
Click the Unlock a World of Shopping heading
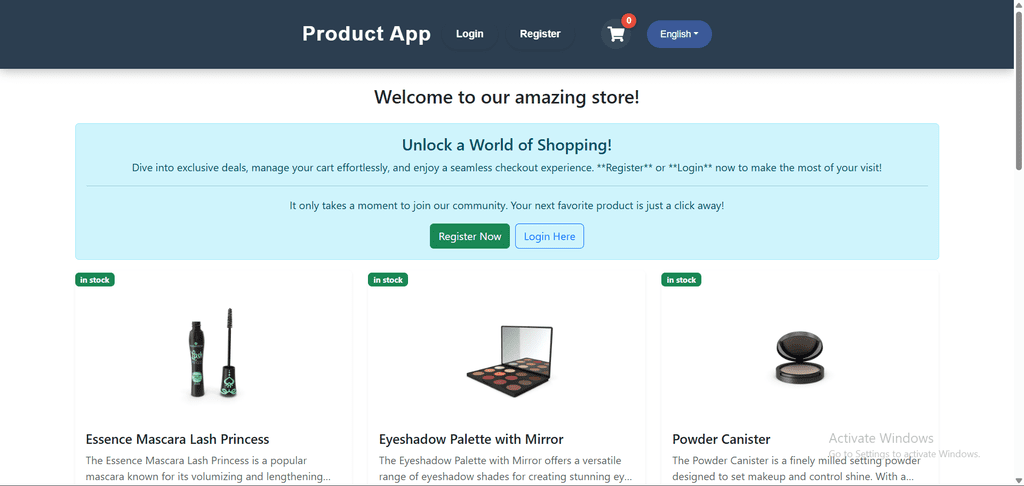click(x=507, y=145)
